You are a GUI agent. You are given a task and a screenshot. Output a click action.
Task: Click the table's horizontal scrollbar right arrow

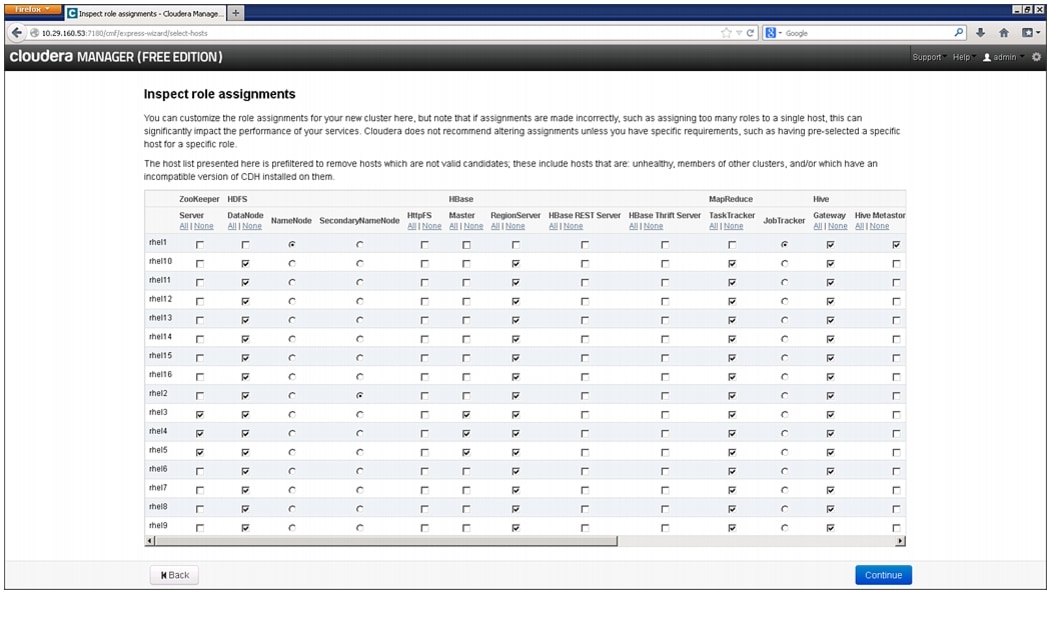pos(900,541)
